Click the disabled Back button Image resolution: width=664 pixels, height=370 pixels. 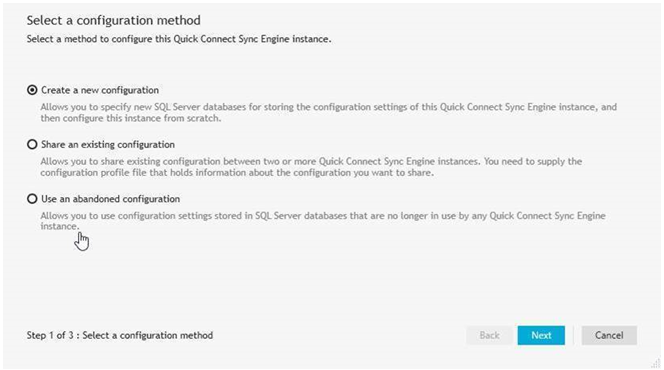pyautogui.click(x=489, y=335)
